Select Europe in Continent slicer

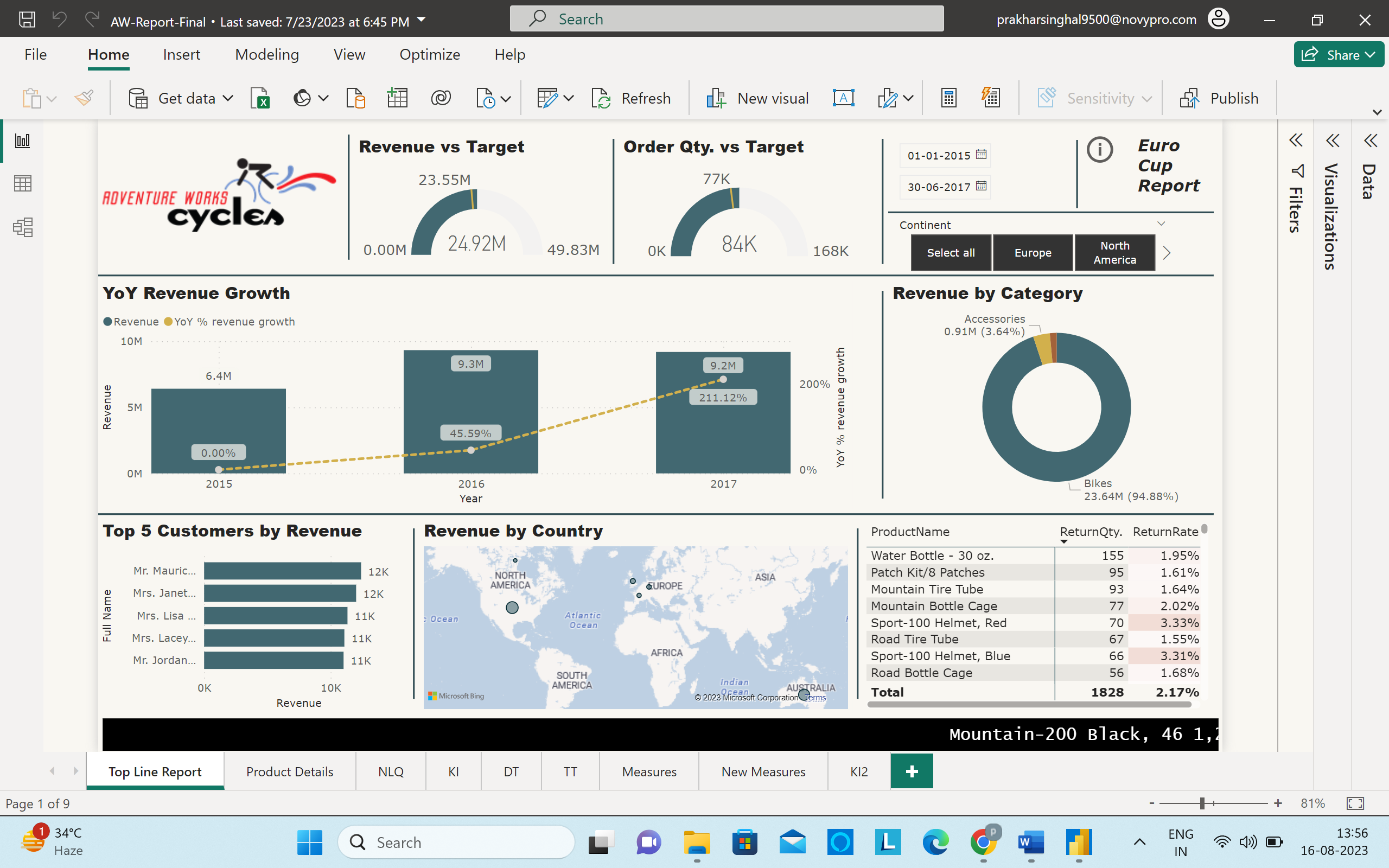click(1033, 253)
